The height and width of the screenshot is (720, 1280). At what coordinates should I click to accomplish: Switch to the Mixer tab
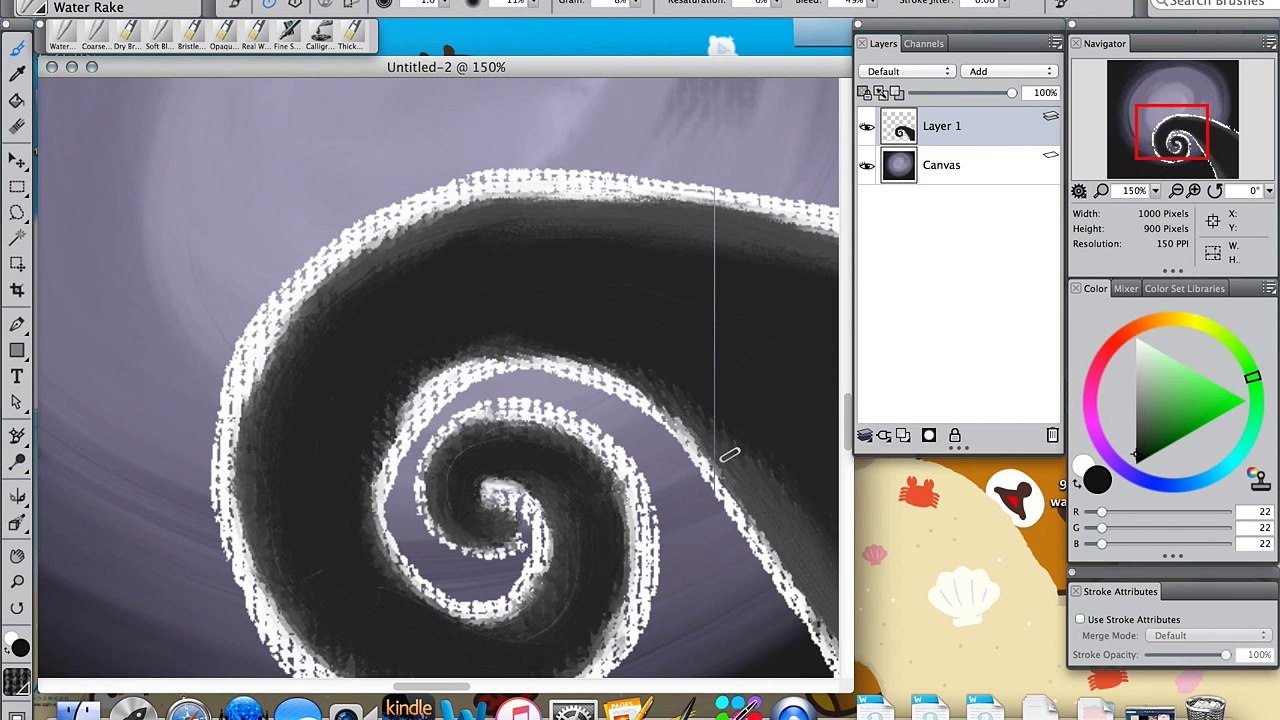[1126, 289]
